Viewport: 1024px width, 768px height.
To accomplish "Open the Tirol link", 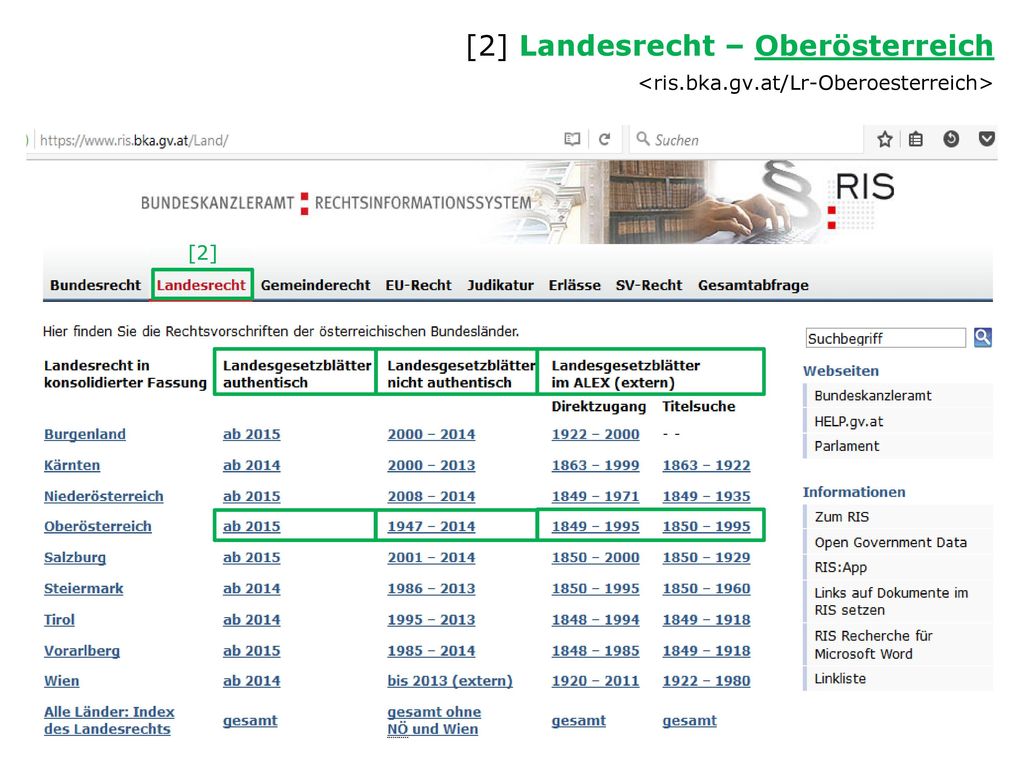I will tap(59, 620).
